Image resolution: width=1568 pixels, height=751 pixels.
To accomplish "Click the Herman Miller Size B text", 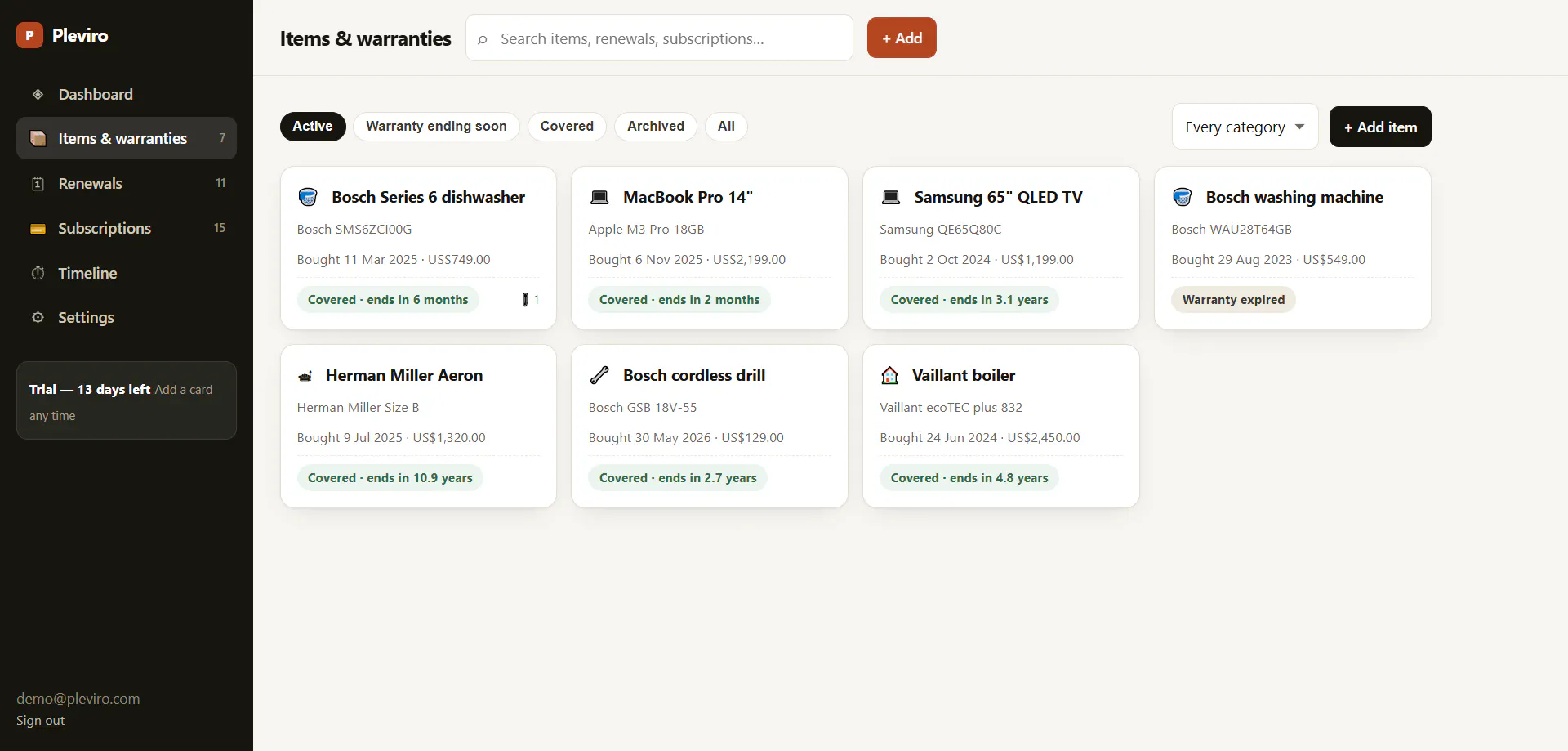I will 358,408.
